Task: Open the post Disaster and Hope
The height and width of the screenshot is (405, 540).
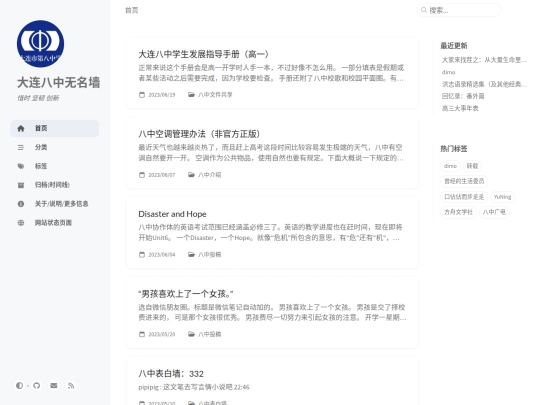Action: tap(172, 214)
